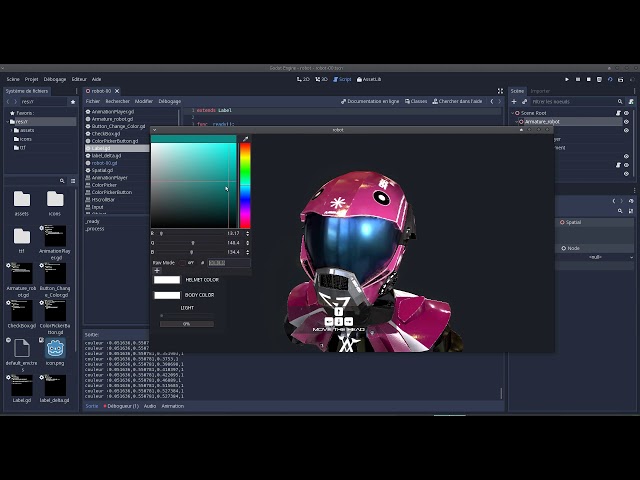Open the main Débogage menu
Screen dimensions: 640x480
(55, 79)
